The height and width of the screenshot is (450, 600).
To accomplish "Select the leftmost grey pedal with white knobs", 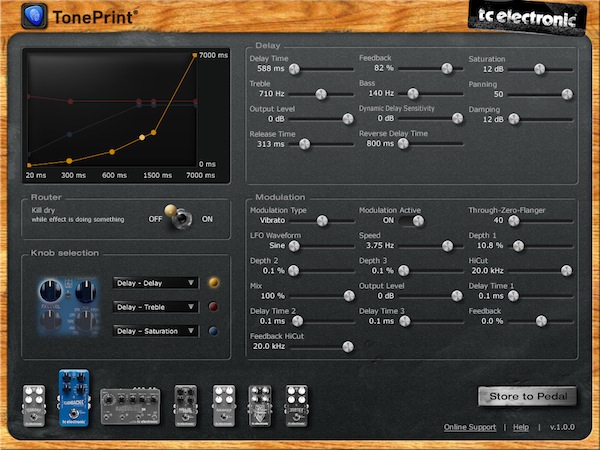I will click(34, 406).
